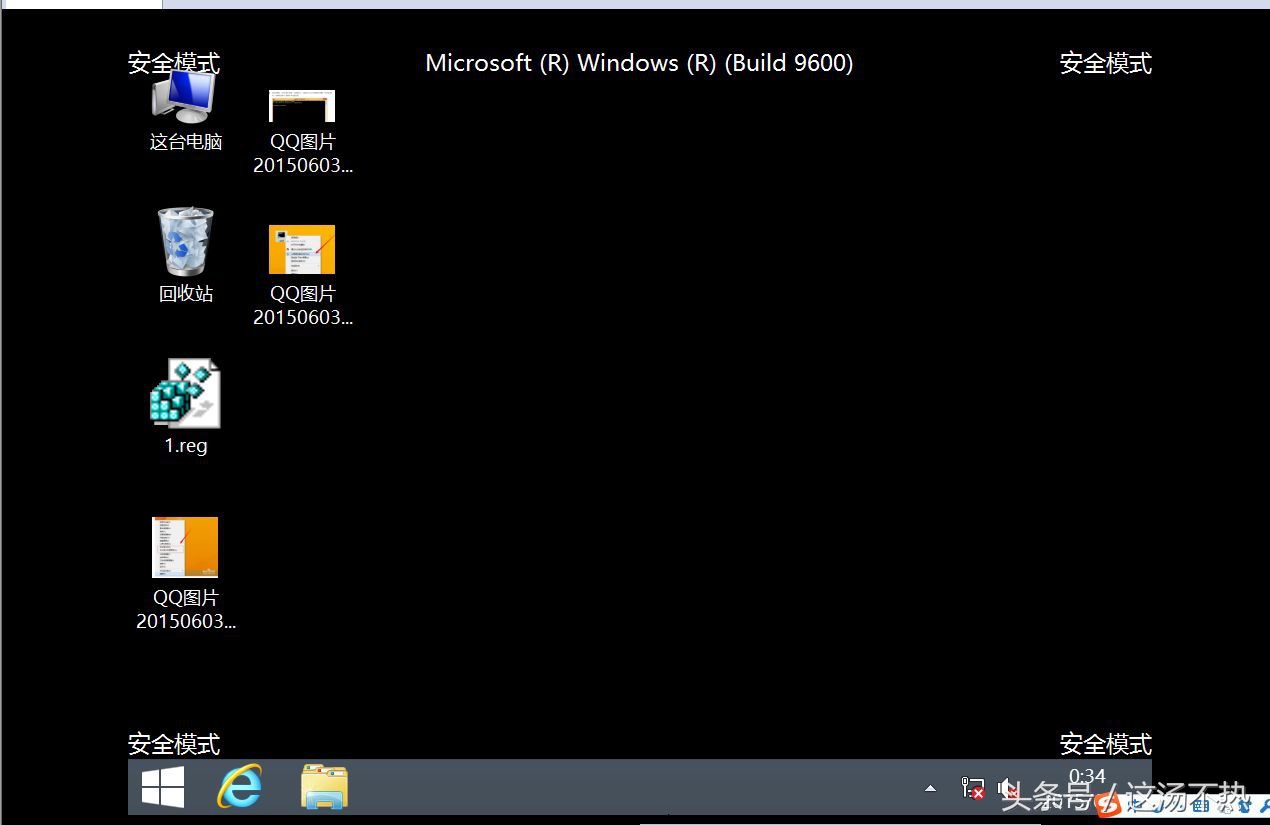The height and width of the screenshot is (825, 1270).
Task: Click the 回收站 label text
Action: pos(186,293)
